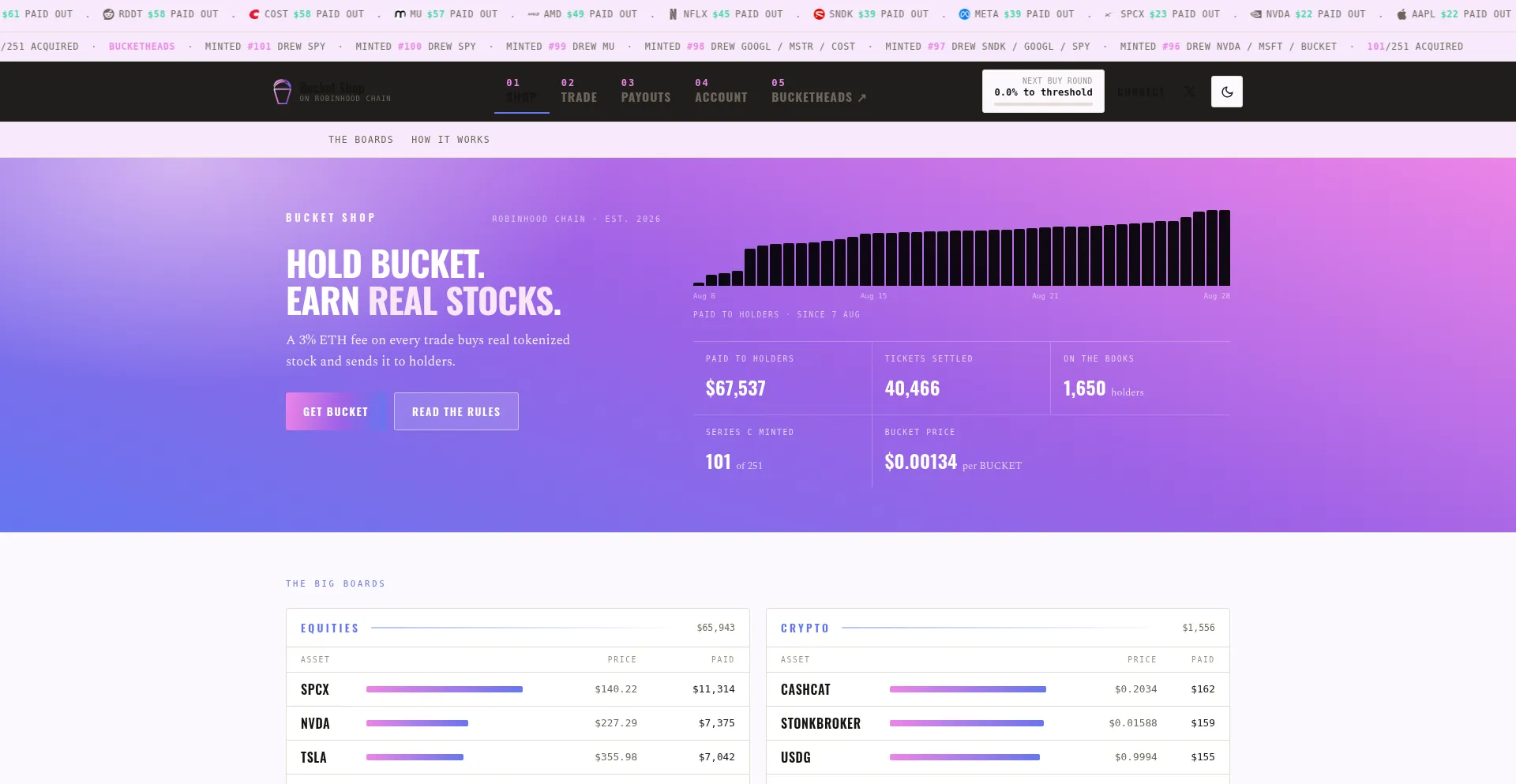Click the META logo icon in ticker
1516x784 pixels.
(x=964, y=14)
